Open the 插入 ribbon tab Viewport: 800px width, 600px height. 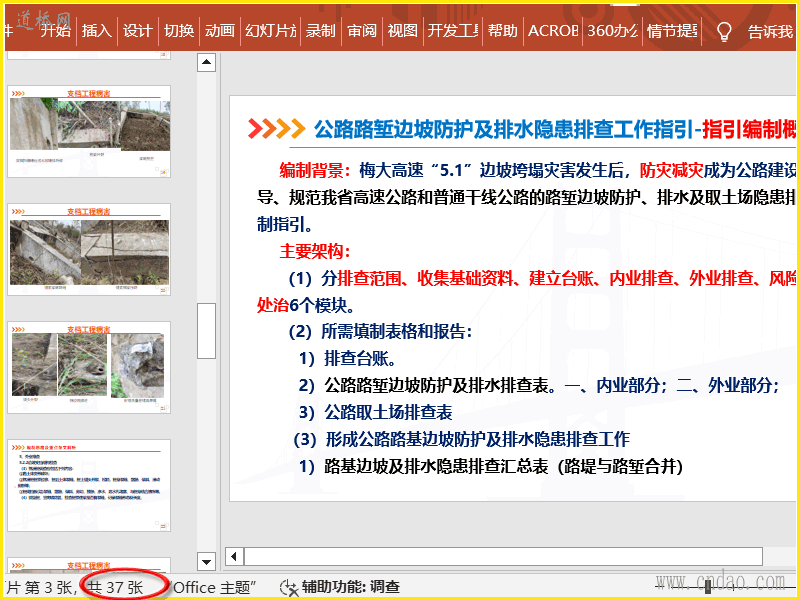96,31
